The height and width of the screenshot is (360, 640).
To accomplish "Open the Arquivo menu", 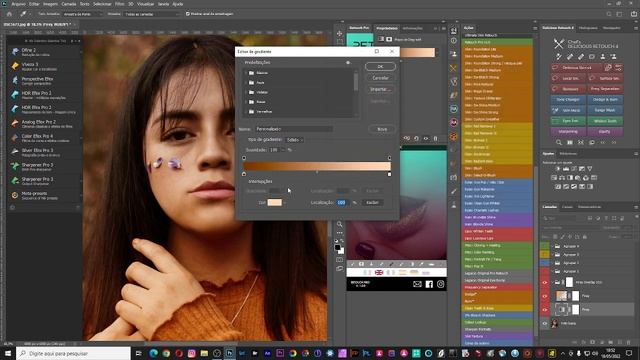I will point(18,4).
